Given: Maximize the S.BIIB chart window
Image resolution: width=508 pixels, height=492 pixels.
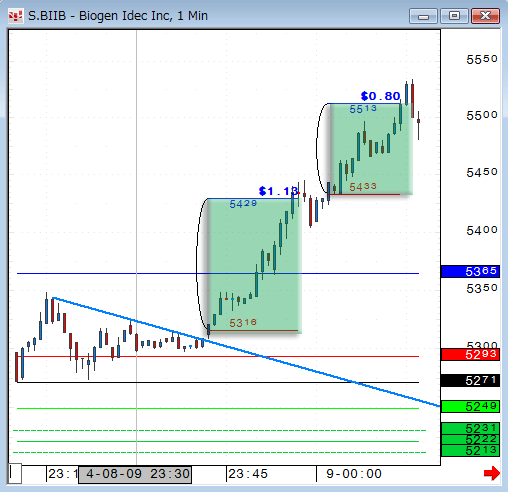Looking at the screenshot, I should (x=454, y=16).
